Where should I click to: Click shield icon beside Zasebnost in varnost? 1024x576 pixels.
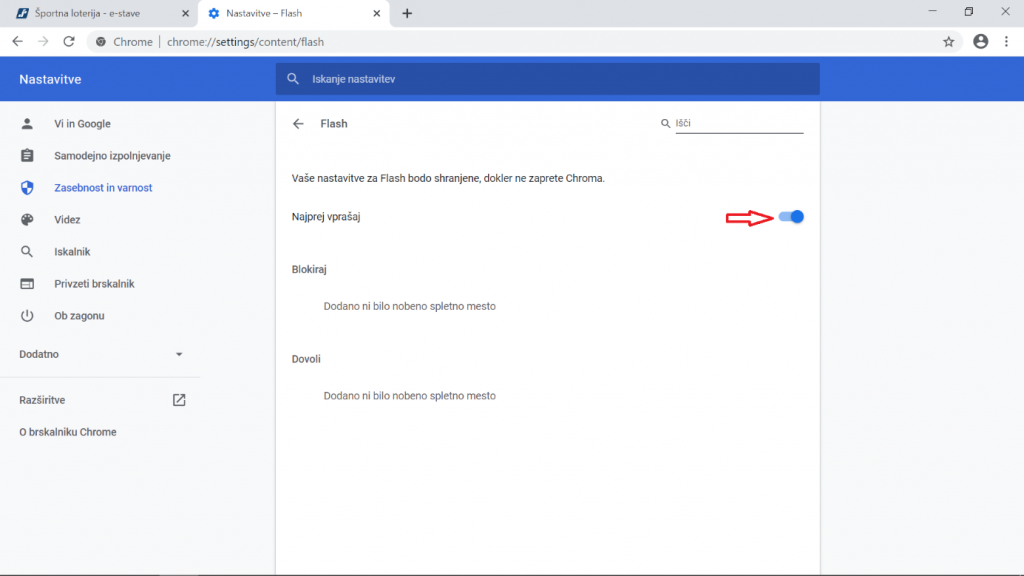point(27,187)
